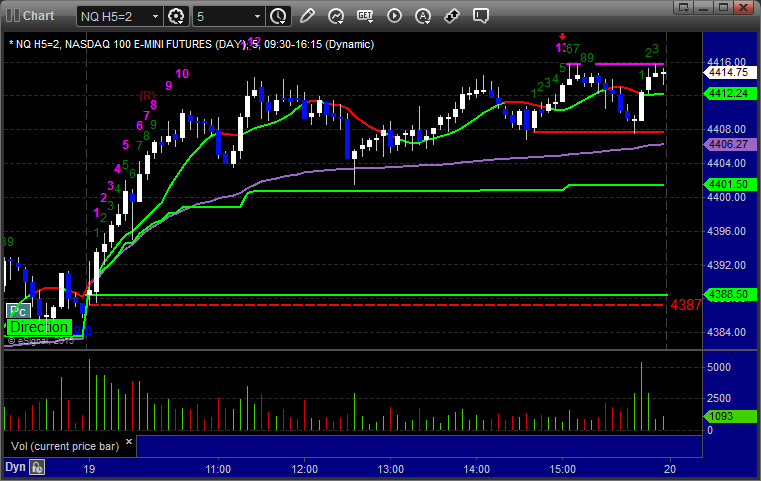Toggle the time scale lock icon

tap(37, 467)
